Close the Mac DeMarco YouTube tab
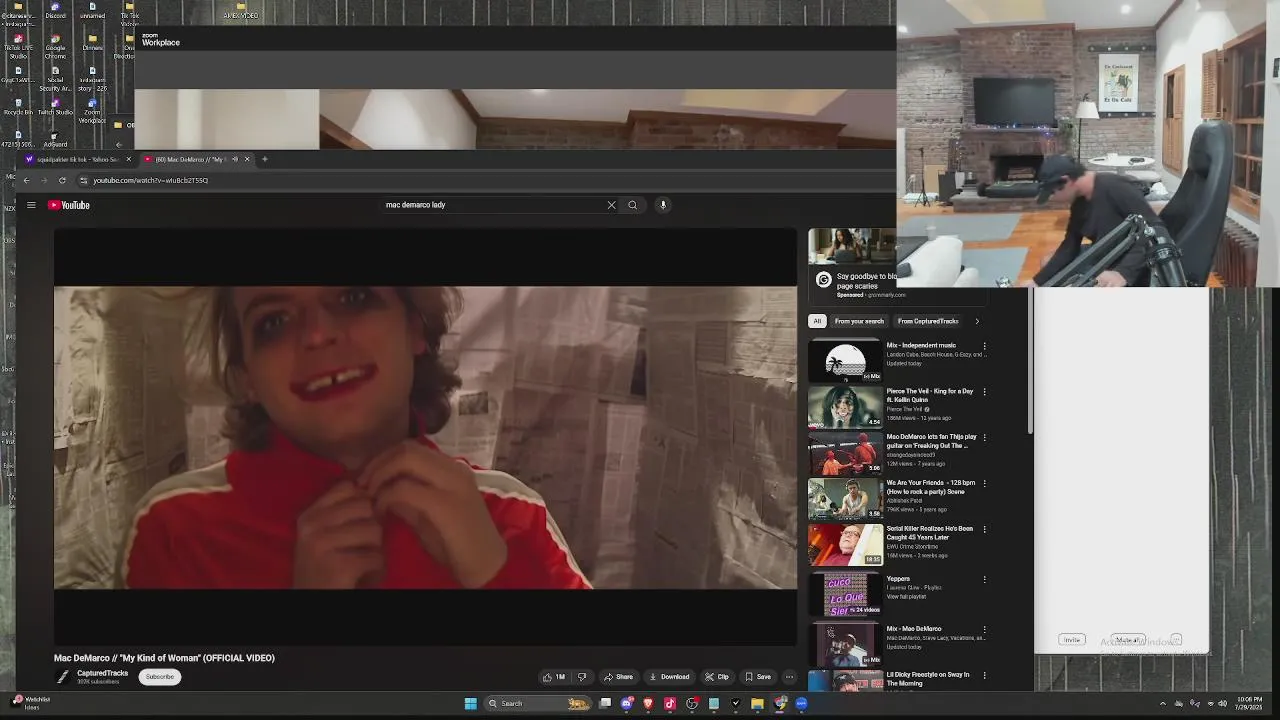 click(247, 159)
